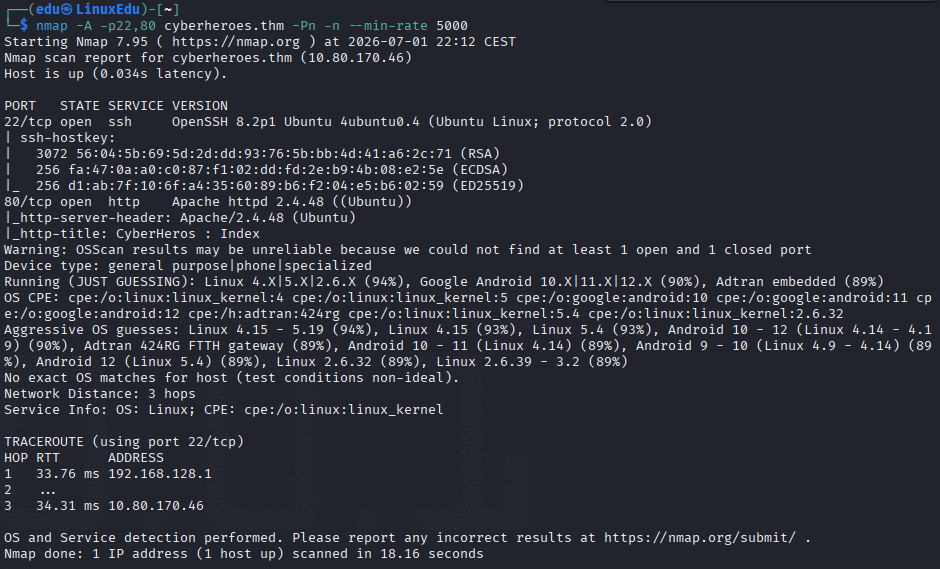Click the PORT STATE SERVICE VERSION header row
The width and height of the screenshot is (940, 569).
(x=116, y=106)
